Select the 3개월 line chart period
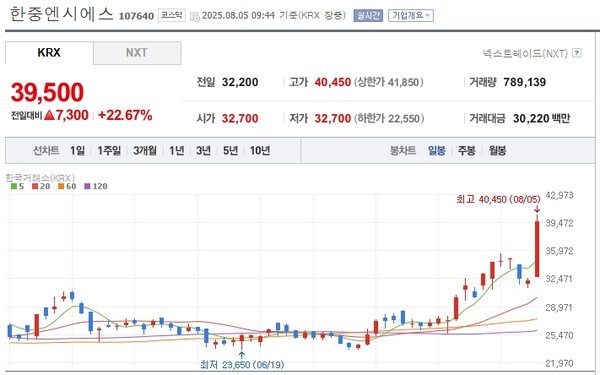Image resolution: width=600 pixels, height=375 pixels. (145, 150)
